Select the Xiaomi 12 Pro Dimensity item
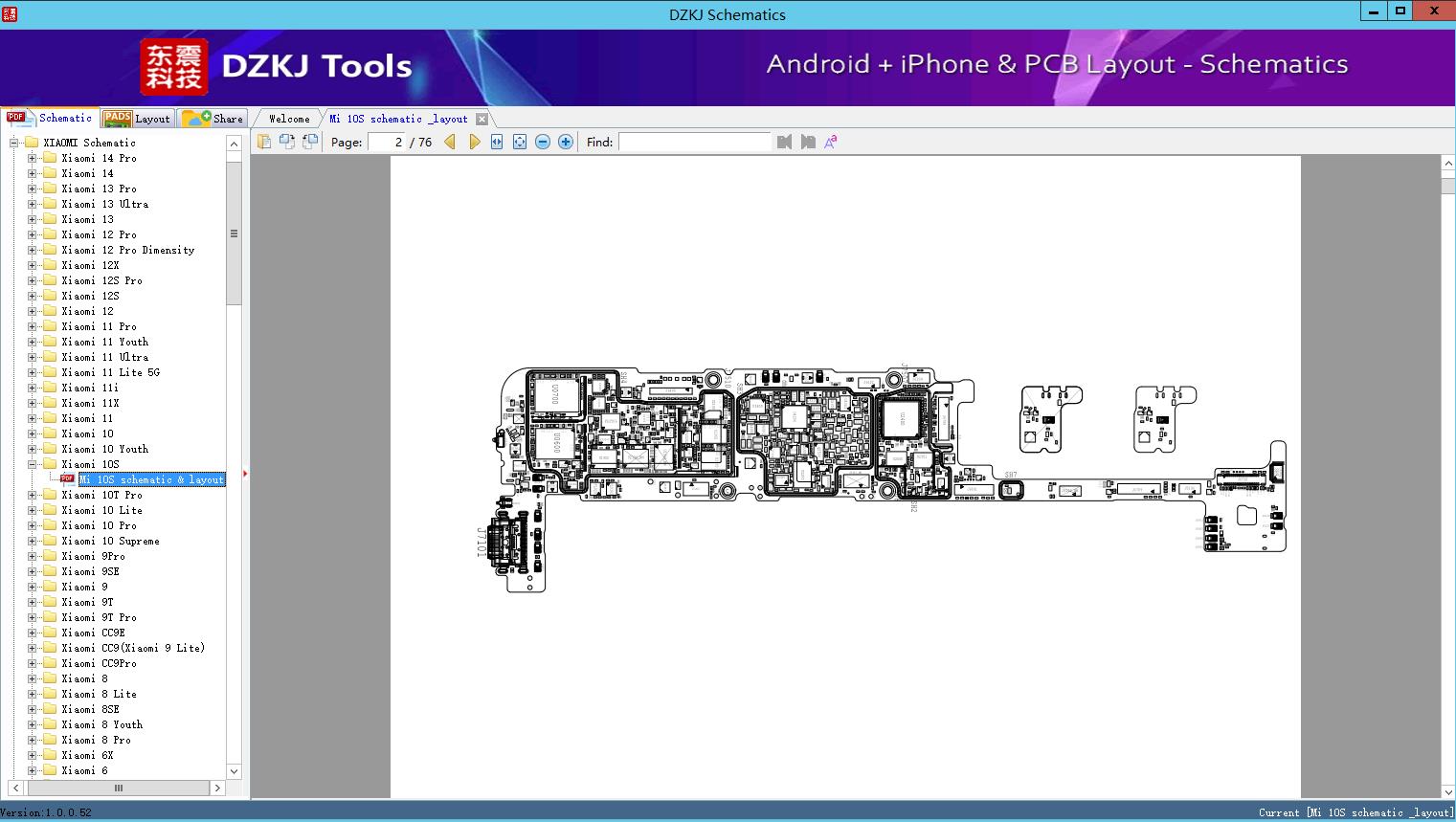 point(127,250)
